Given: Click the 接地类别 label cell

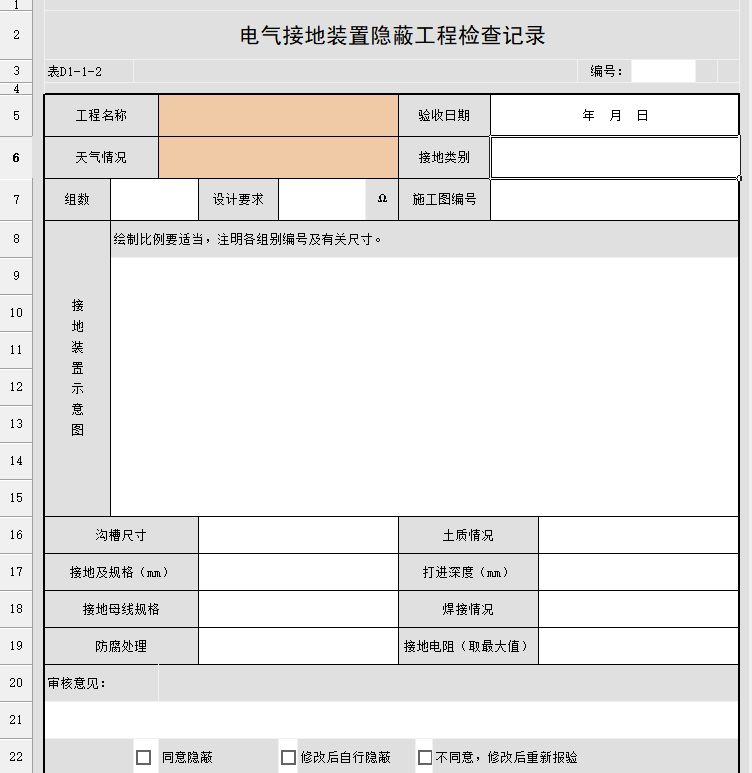Looking at the screenshot, I should [444, 157].
